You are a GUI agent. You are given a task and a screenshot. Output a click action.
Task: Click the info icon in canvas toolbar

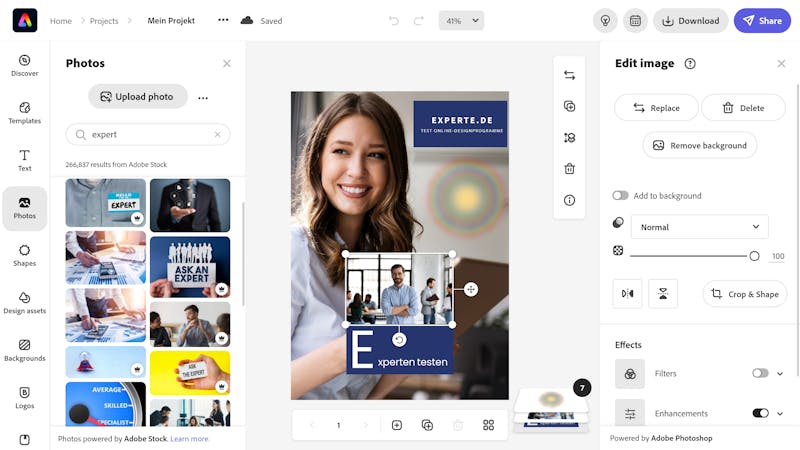(x=569, y=200)
